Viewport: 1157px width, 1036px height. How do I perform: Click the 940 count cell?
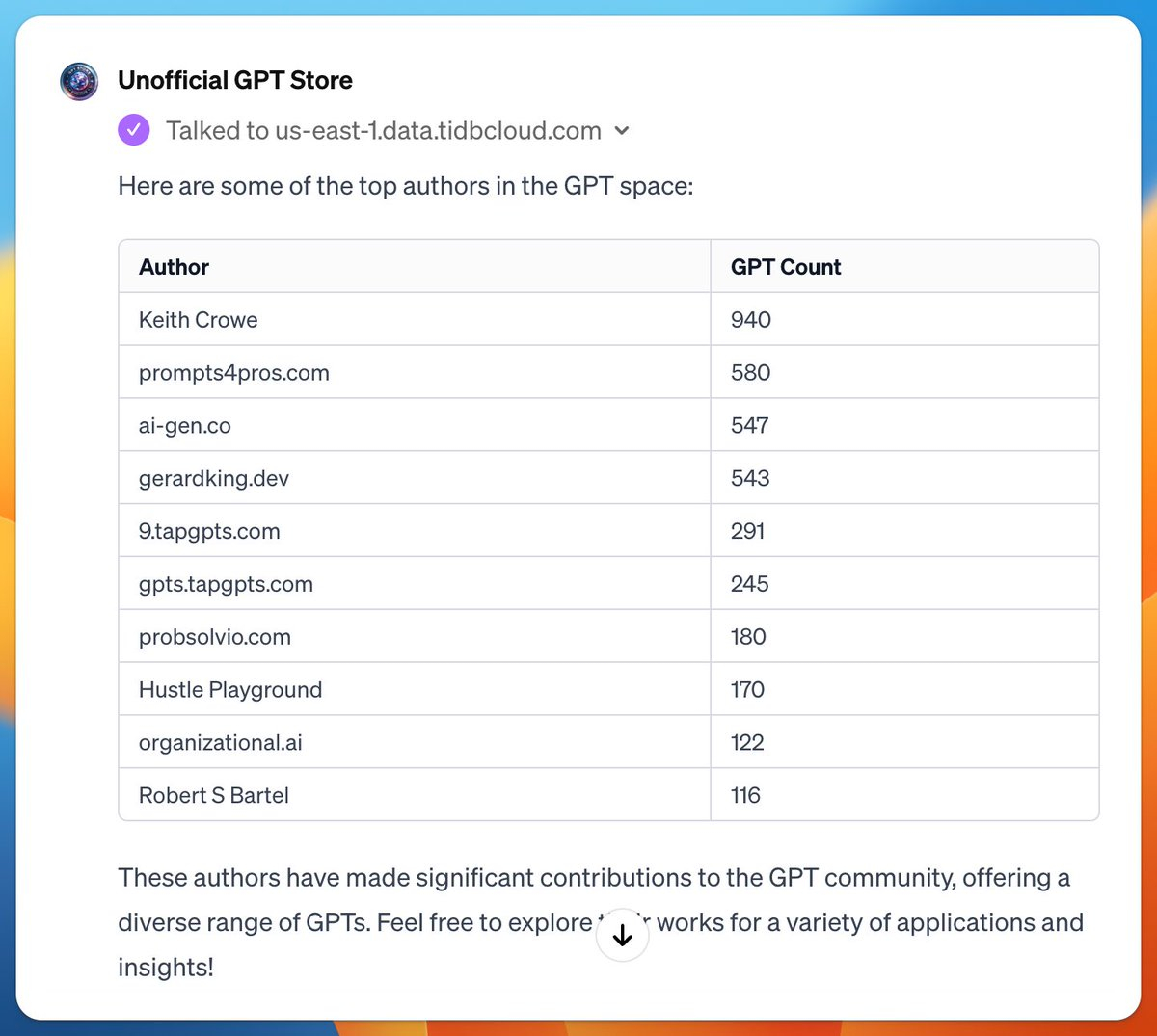tap(904, 319)
